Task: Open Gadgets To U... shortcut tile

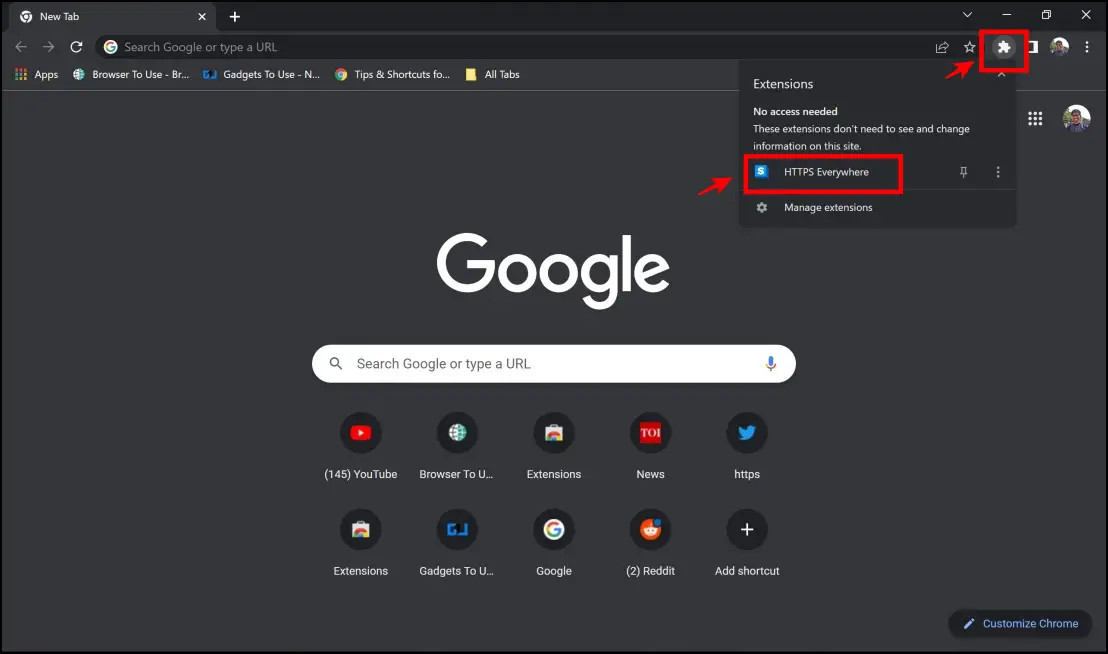Action: (x=457, y=543)
